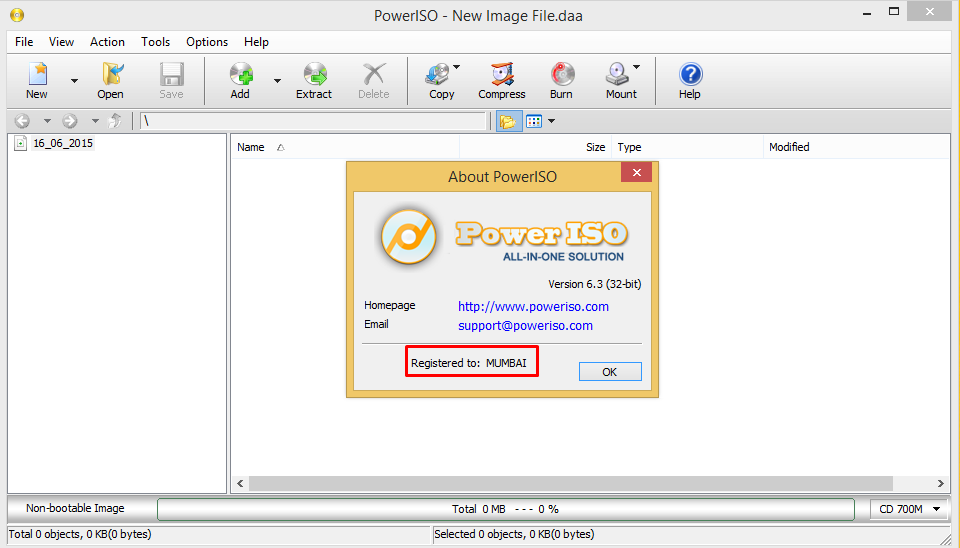
Task: Click the Copy disc toolbar icon
Action: [x=438, y=80]
